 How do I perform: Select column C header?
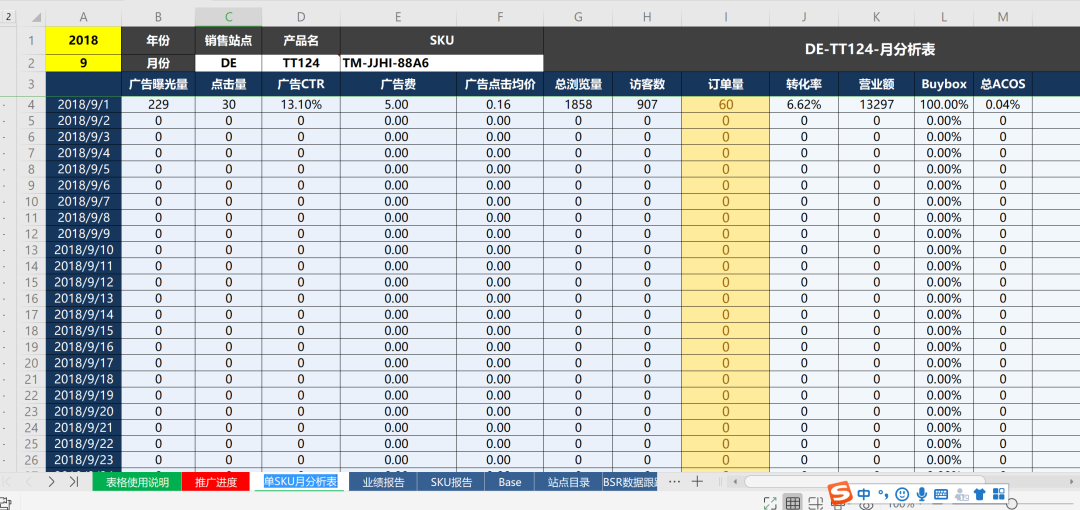click(x=229, y=17)
